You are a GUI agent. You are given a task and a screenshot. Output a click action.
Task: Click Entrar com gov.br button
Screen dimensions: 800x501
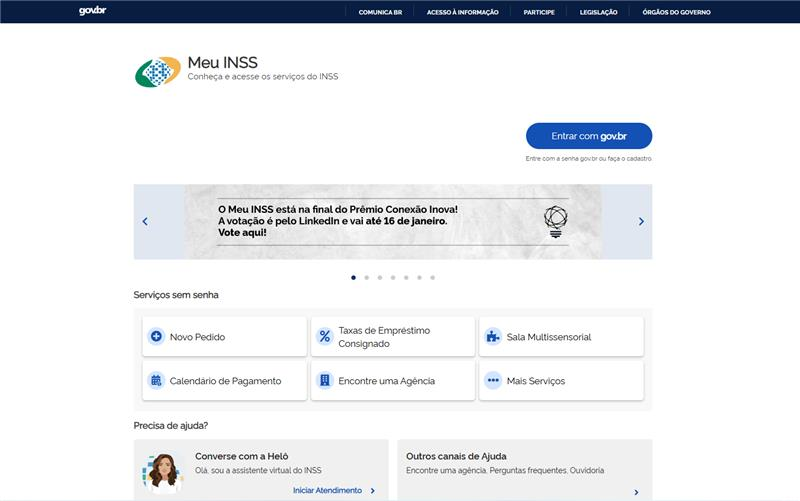click(589, 136)
